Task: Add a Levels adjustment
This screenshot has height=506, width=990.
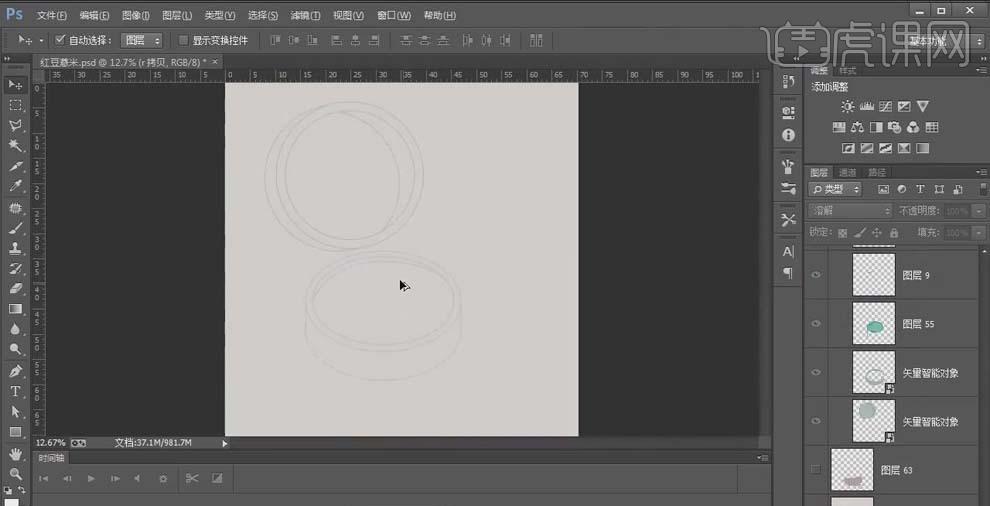Action: pos(866,106)
